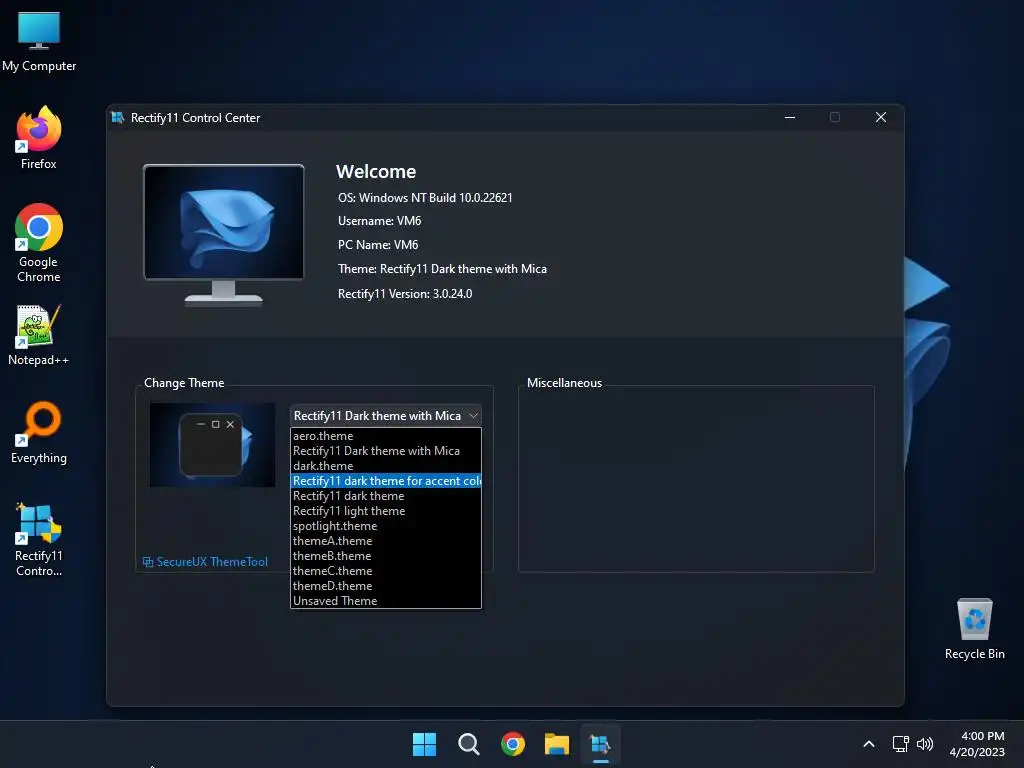Open the network status tray icon
This screenshot has width=1024, height=768.
[x=901, y=744]
